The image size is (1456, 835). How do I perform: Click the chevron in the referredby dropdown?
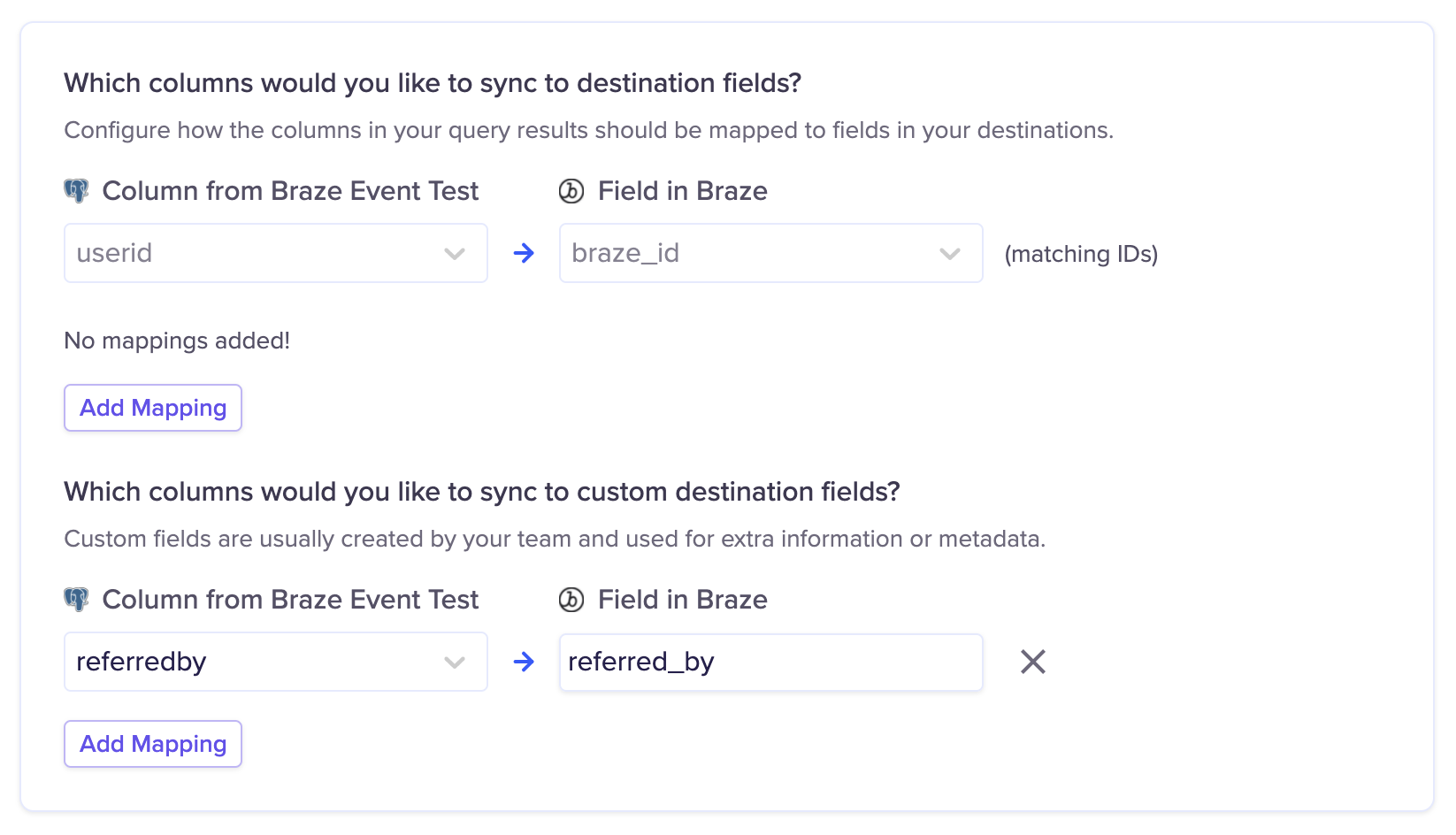click(x=455, y=663)
